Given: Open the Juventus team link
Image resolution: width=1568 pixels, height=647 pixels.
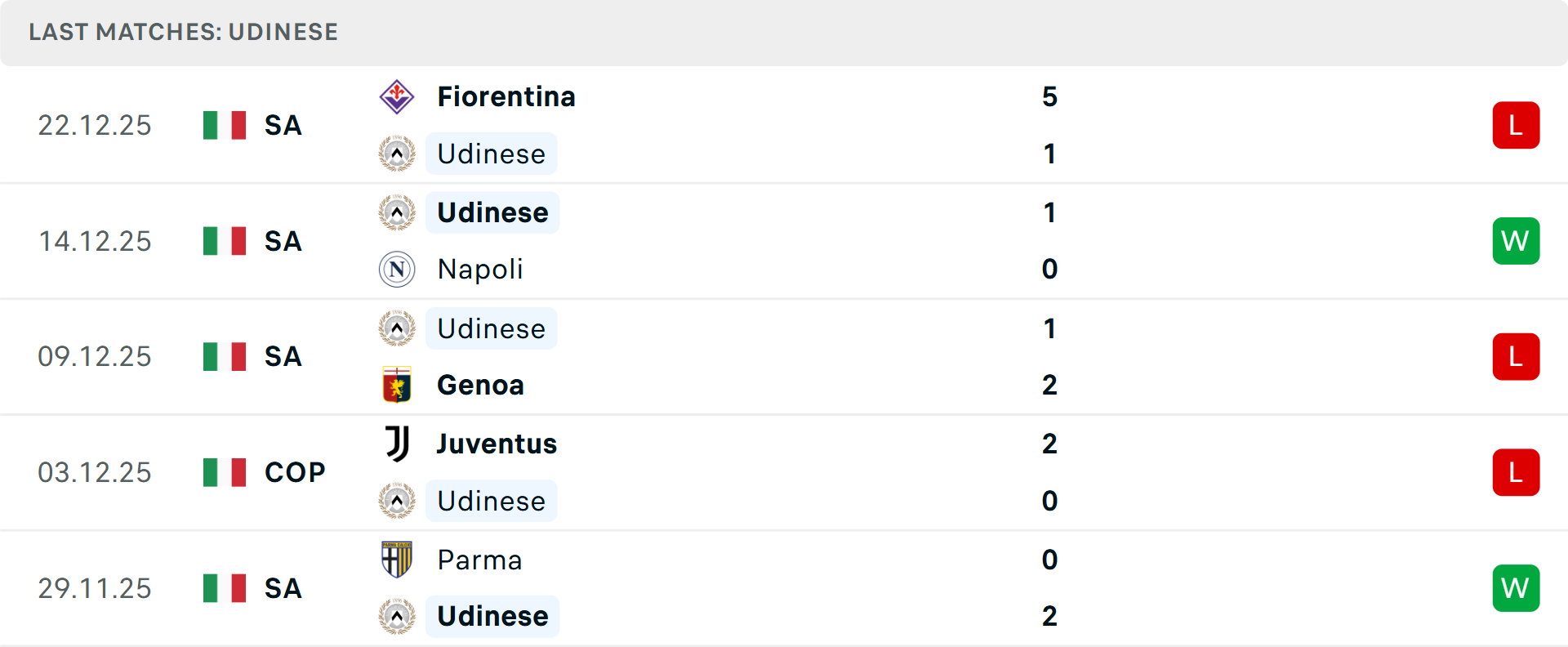Looking at the screenshot, I should [496, 444].
